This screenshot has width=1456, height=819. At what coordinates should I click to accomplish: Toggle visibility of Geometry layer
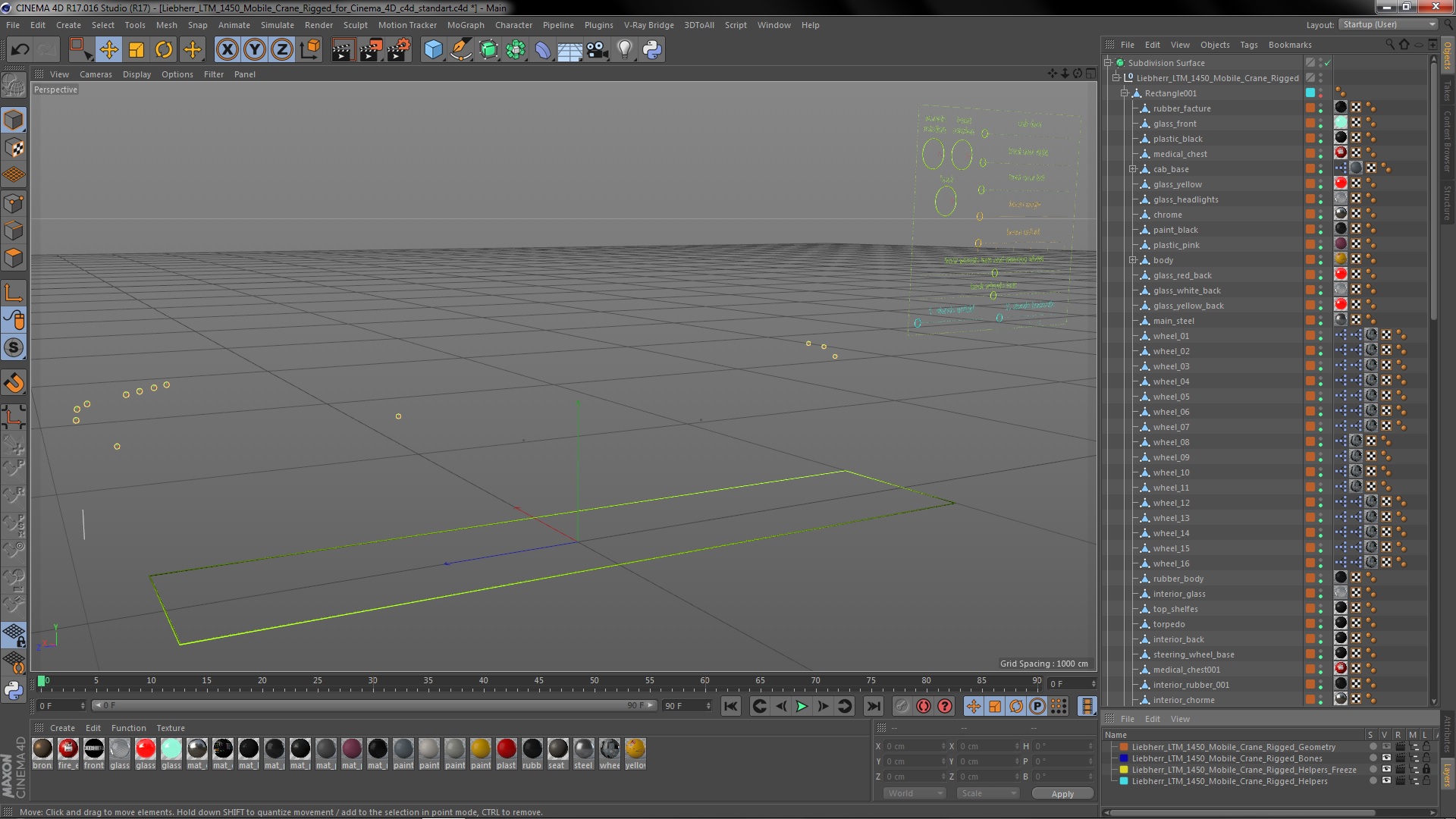coord(1385,747)
